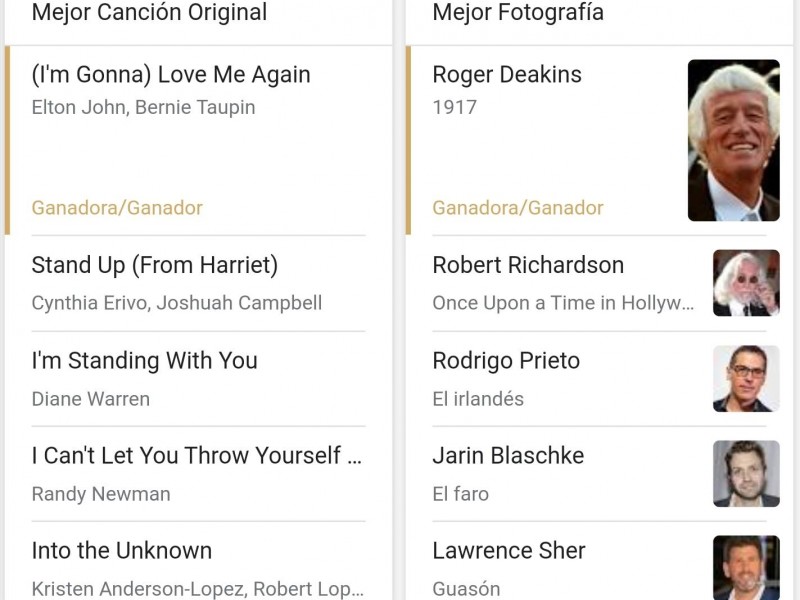Select the Lawrence Sher nominee name
The height and width of the screenshot is (600, 800).
click(509, 550)
